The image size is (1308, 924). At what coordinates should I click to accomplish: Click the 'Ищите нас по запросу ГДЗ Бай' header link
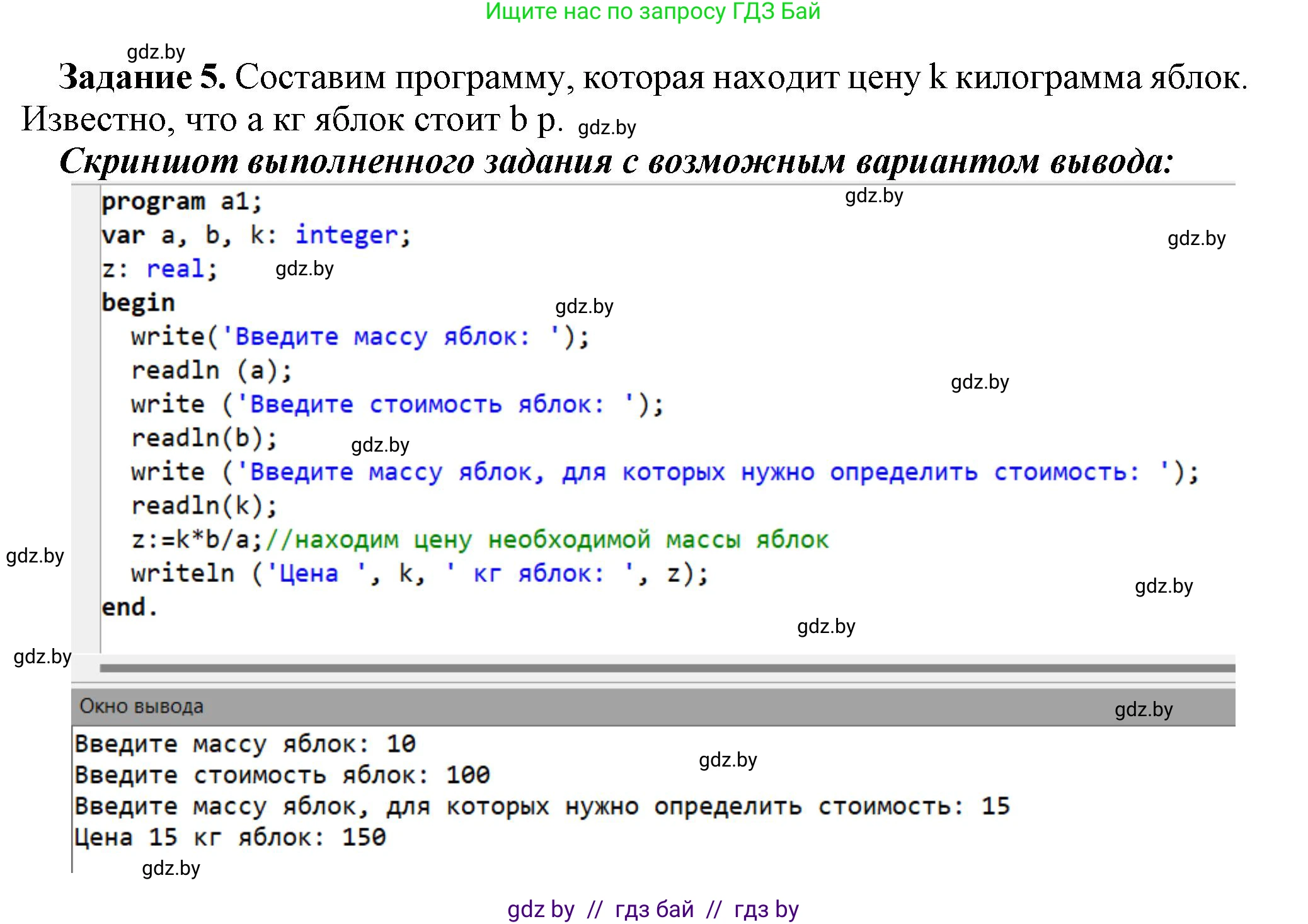coord(653,11)
